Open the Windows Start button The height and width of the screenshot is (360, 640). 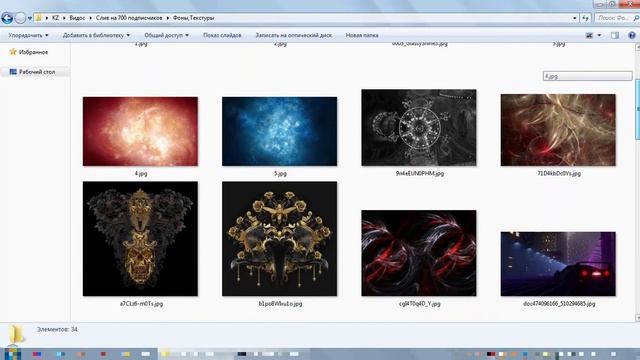13,353
